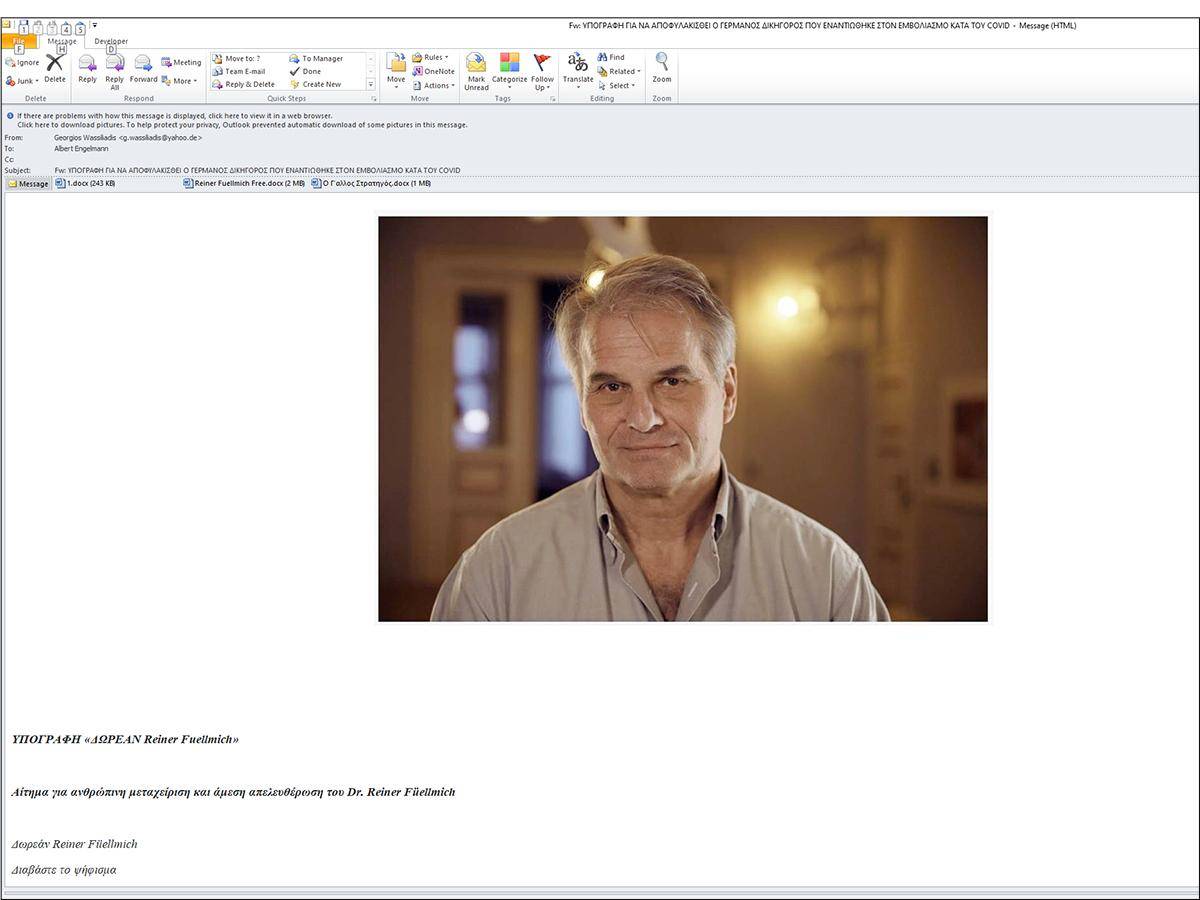The height and width of the screenshot is (900, 1200).
Task: Open the 1.docx attachment
Action: coord(86,184)
